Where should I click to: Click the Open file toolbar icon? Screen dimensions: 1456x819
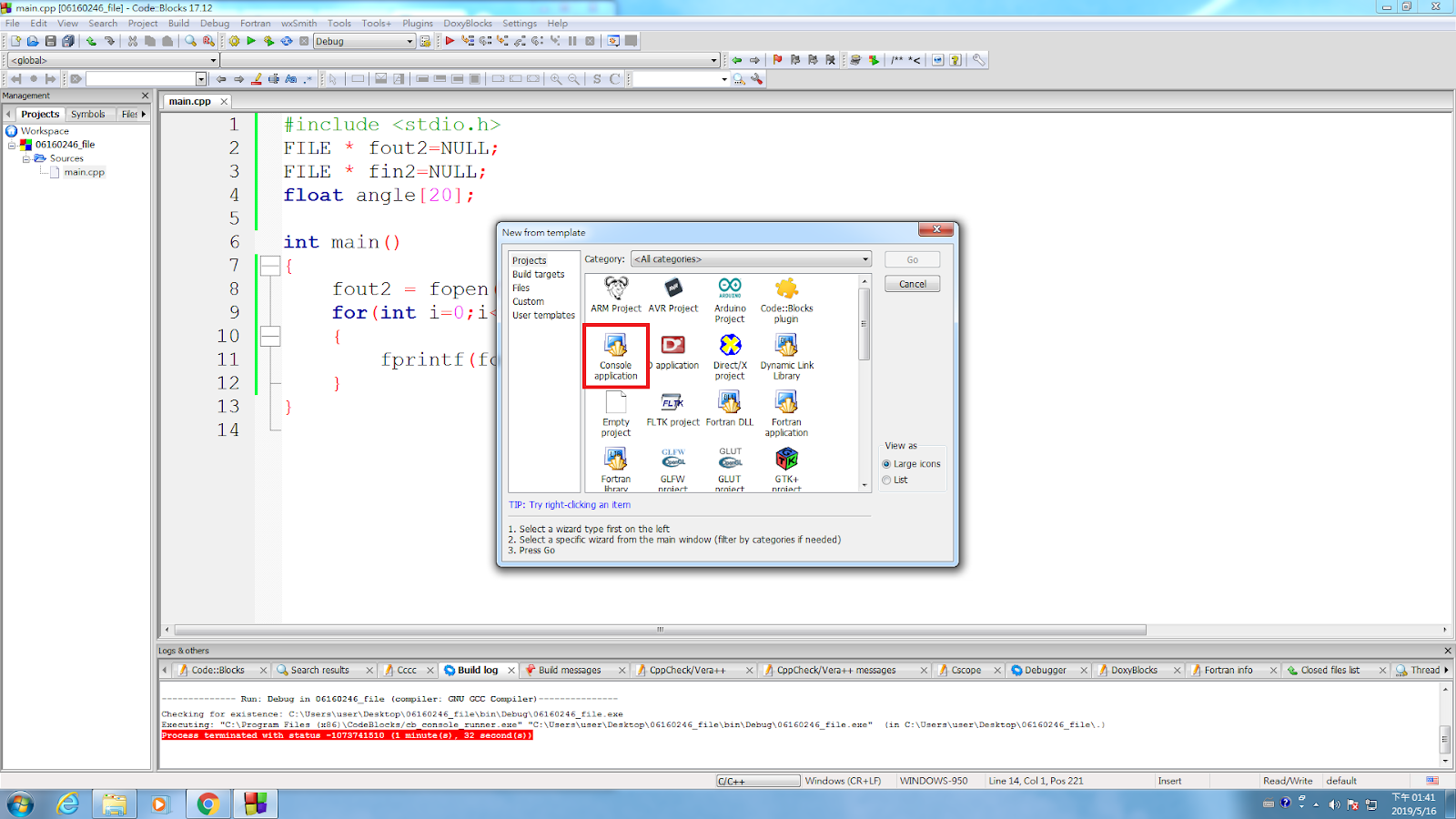(33, 41)
